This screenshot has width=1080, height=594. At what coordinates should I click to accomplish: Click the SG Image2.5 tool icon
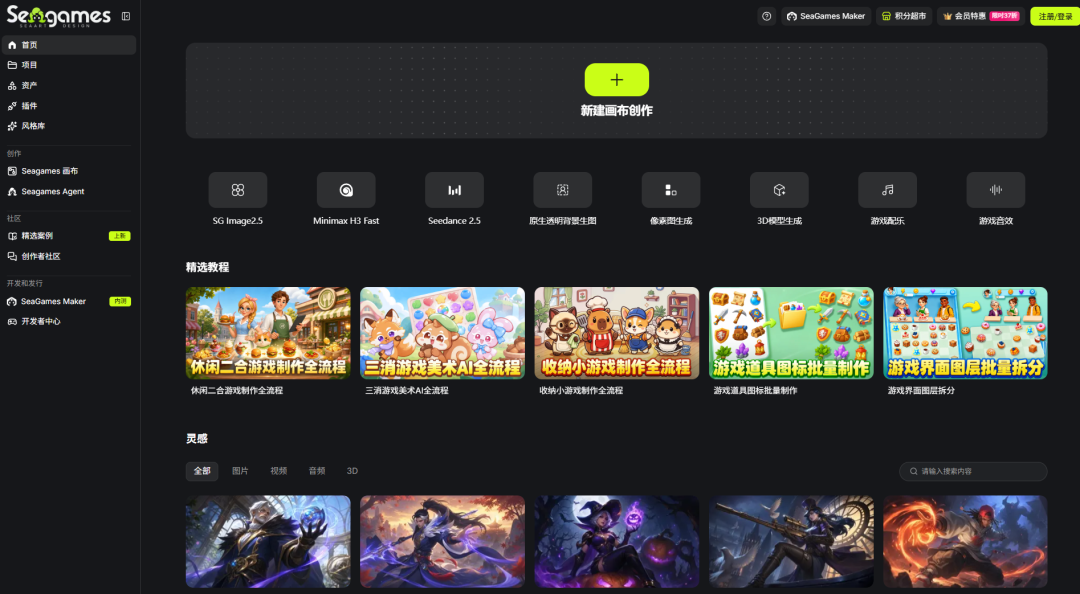238,190
